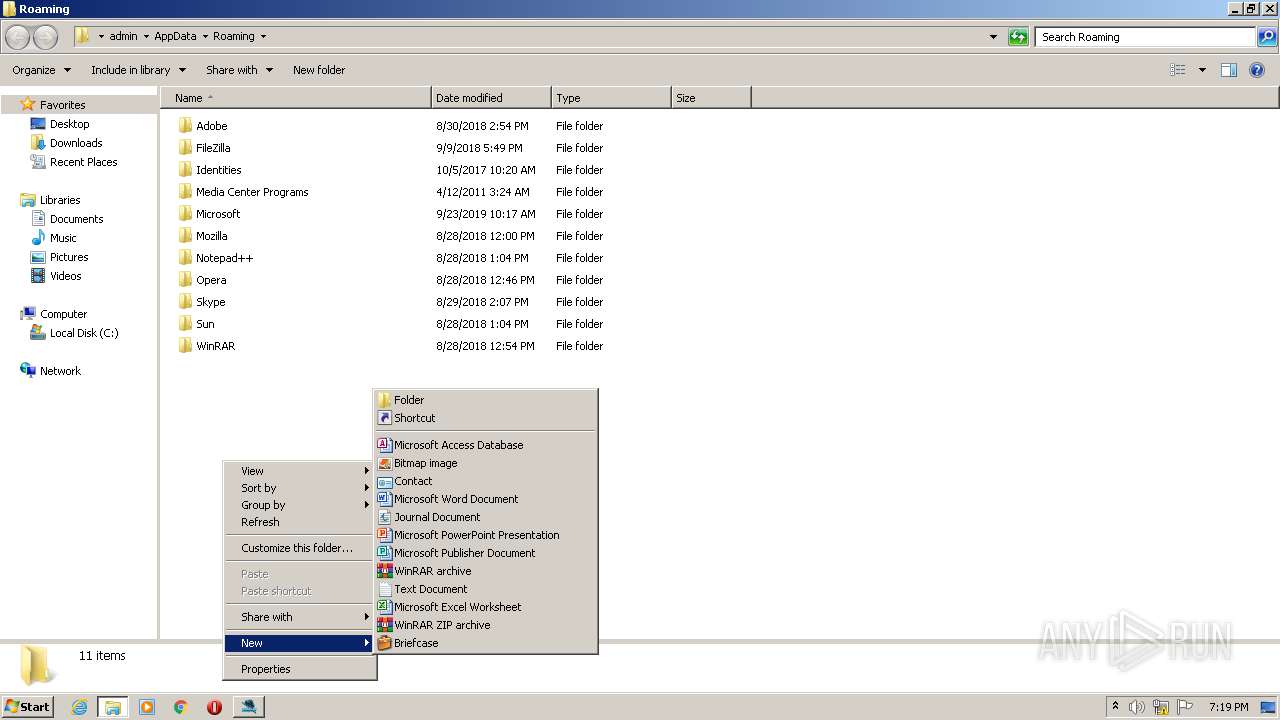The width and height of the screenshot is (1280, 720).
Task: Select Microsoft PowerPoint Presentation icon
Action: click(384, 535)
